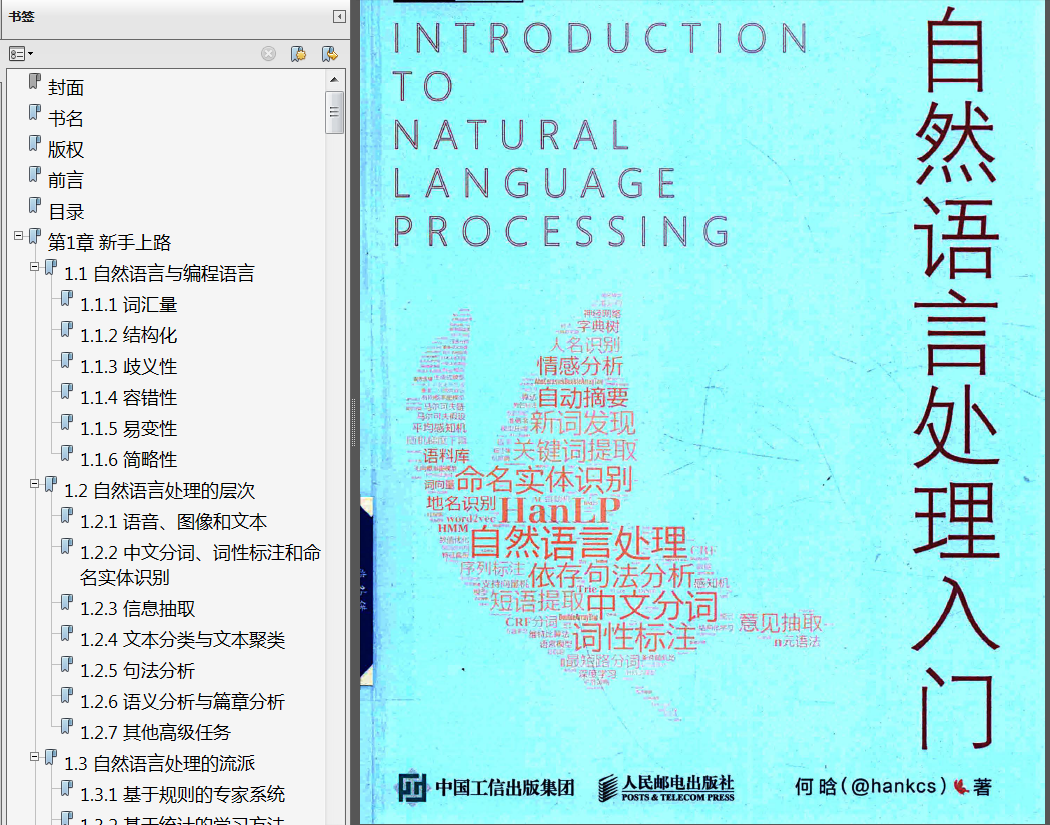Open the 前言 bookmark
This screenshot has height=825, width=1050.
(66, 180)
